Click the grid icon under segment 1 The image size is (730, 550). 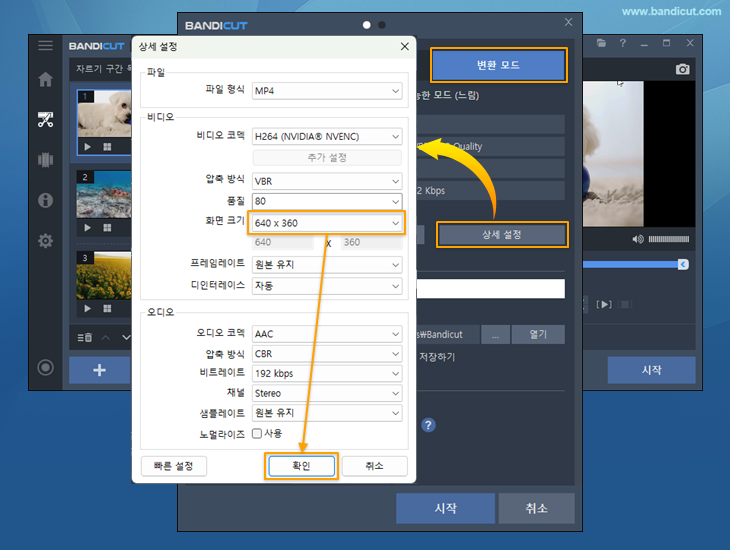pyautogui.click(x=107, y=147)
